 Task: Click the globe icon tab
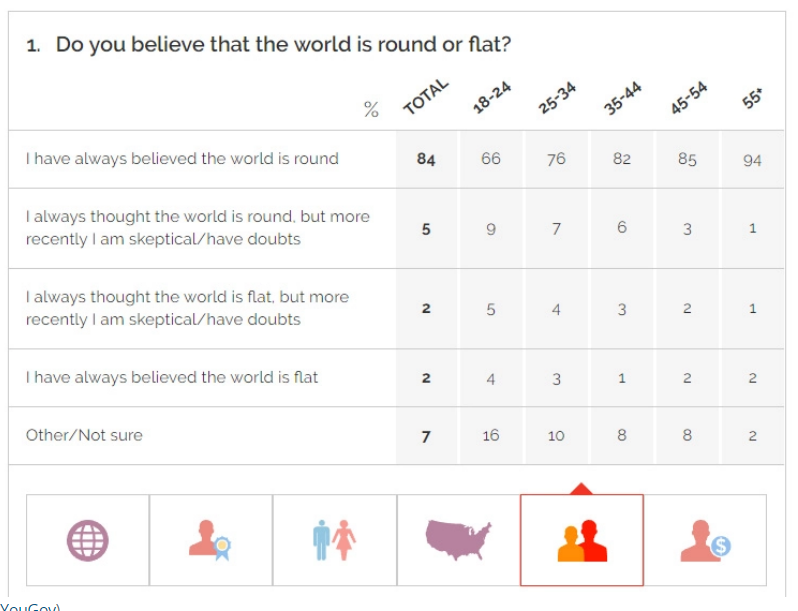click(x=87, y=540)
